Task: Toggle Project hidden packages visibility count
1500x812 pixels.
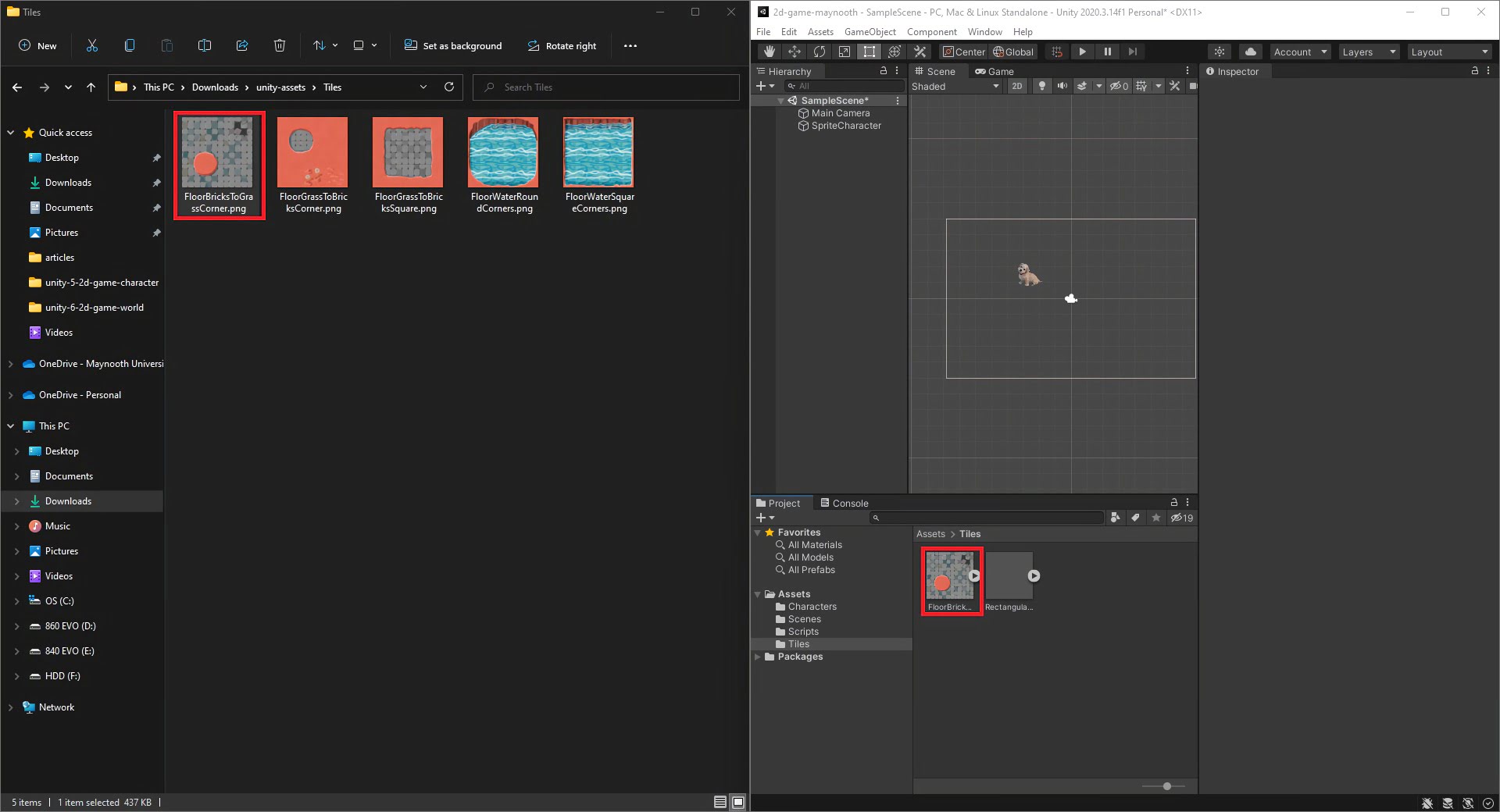Action: (x=1182, y=518)
